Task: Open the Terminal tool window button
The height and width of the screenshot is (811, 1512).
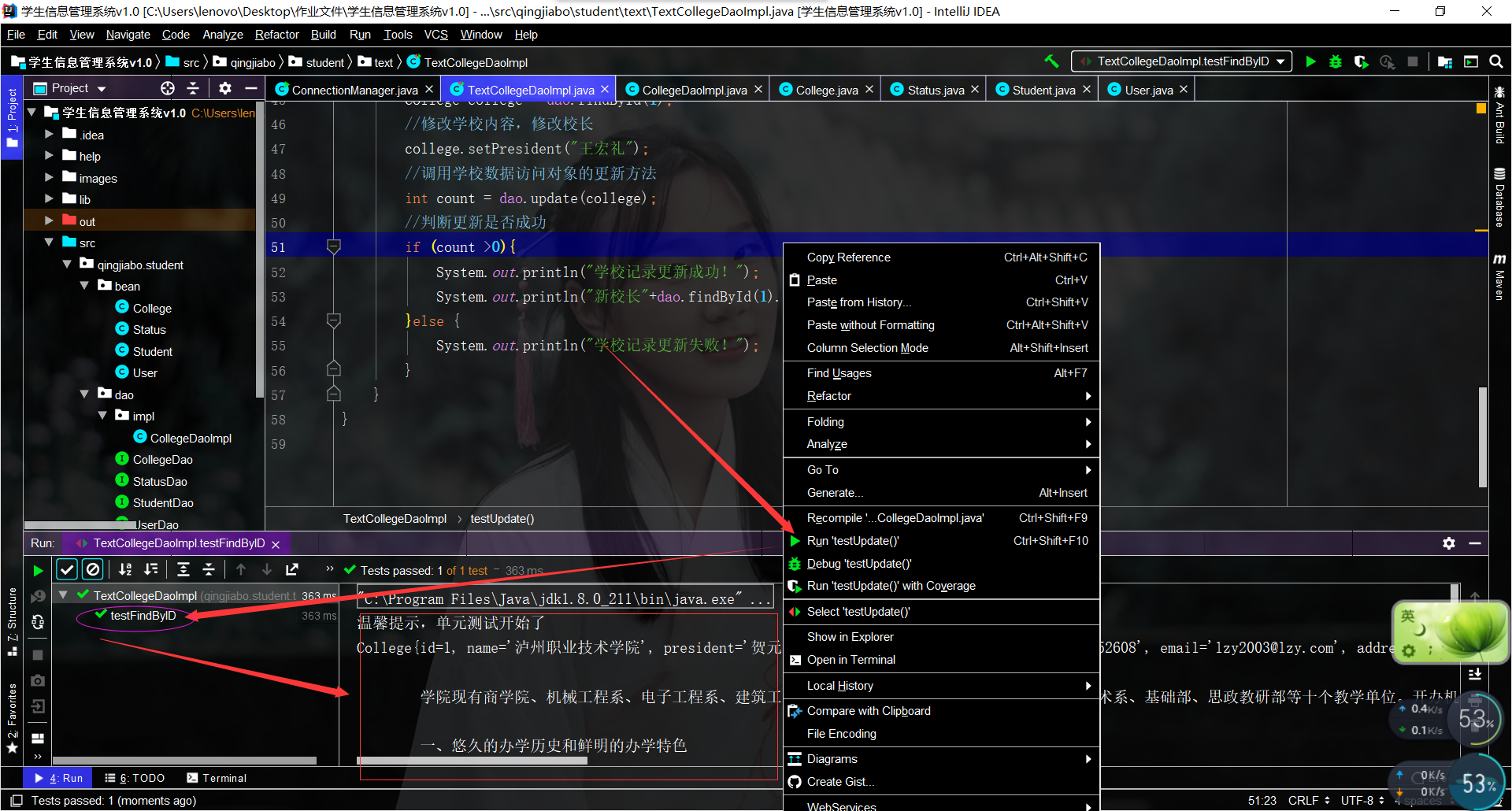Action: pos(217,778)
